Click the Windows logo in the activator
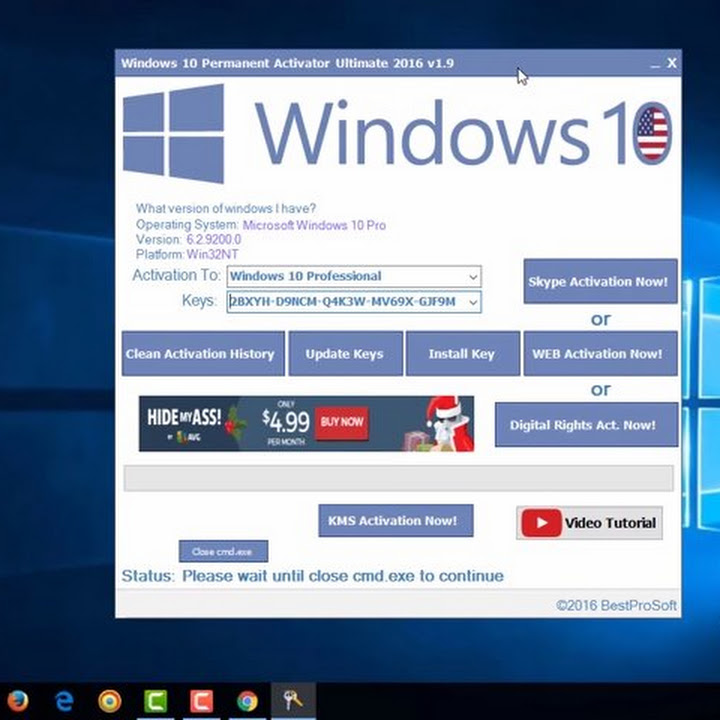The image size is (720, 720). pyautogui.click(x=174, y=134)
